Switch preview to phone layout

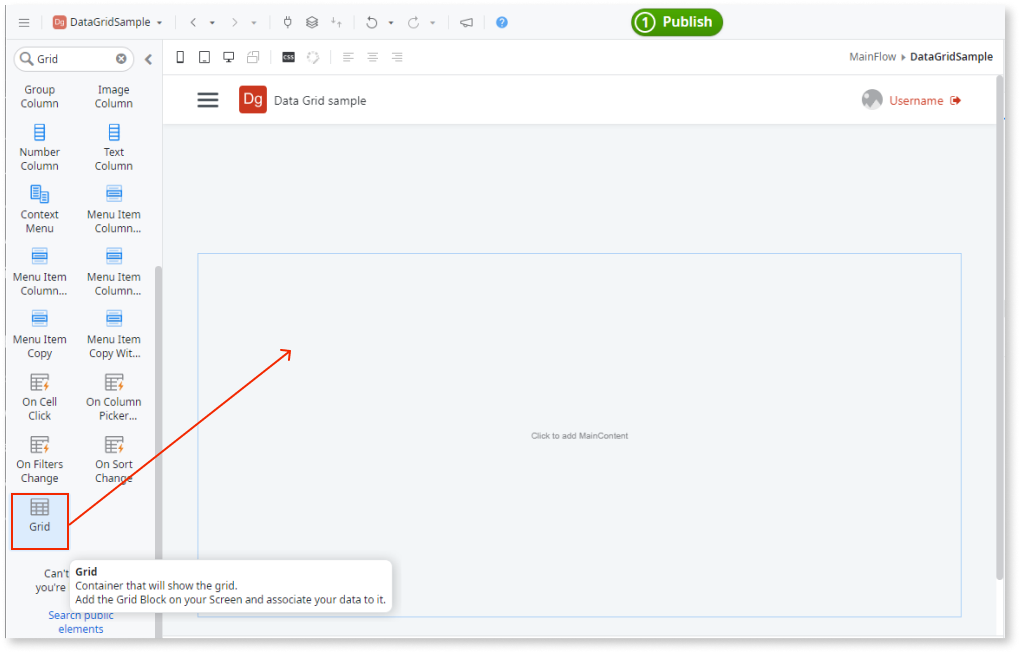180,57
